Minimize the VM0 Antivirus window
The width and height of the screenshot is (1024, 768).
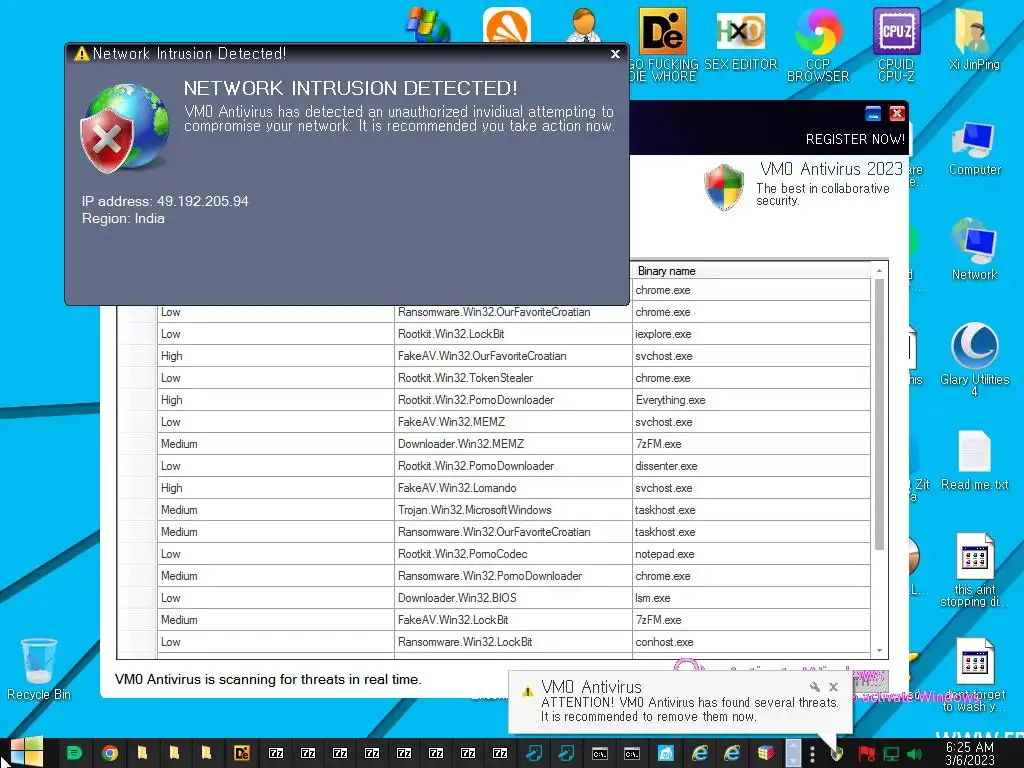[872, 114]
